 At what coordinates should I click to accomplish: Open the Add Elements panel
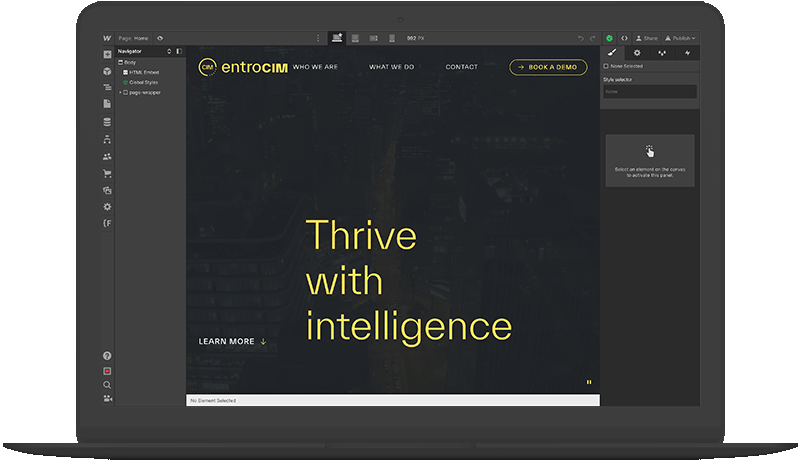pyautogui.click(x=107, y=54)
